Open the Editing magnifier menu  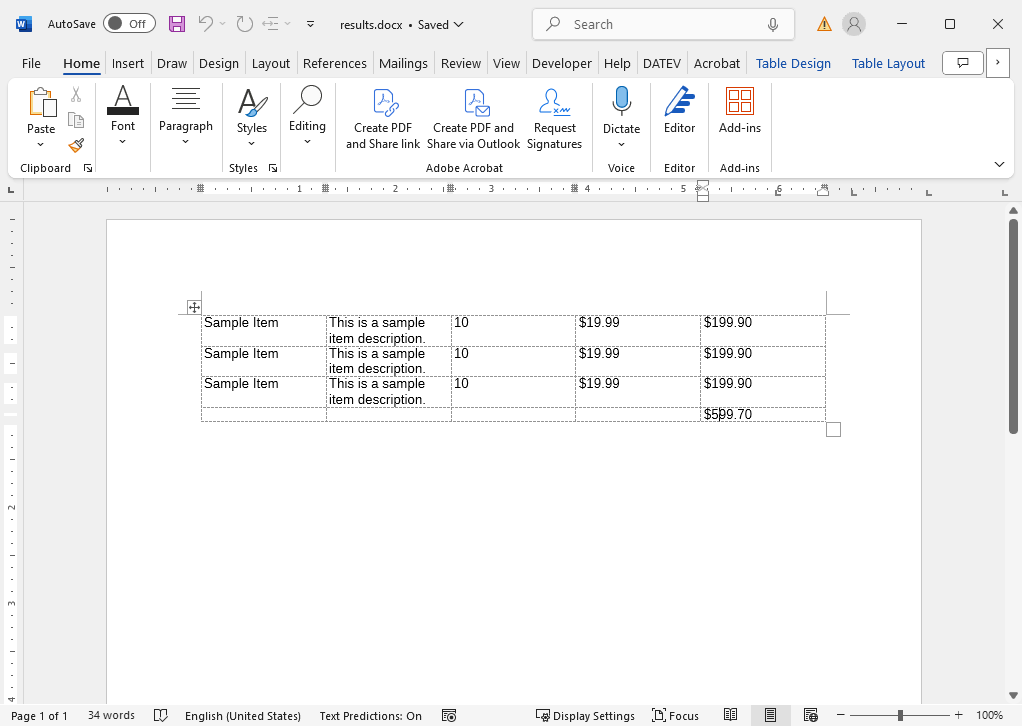click(307, 115)
